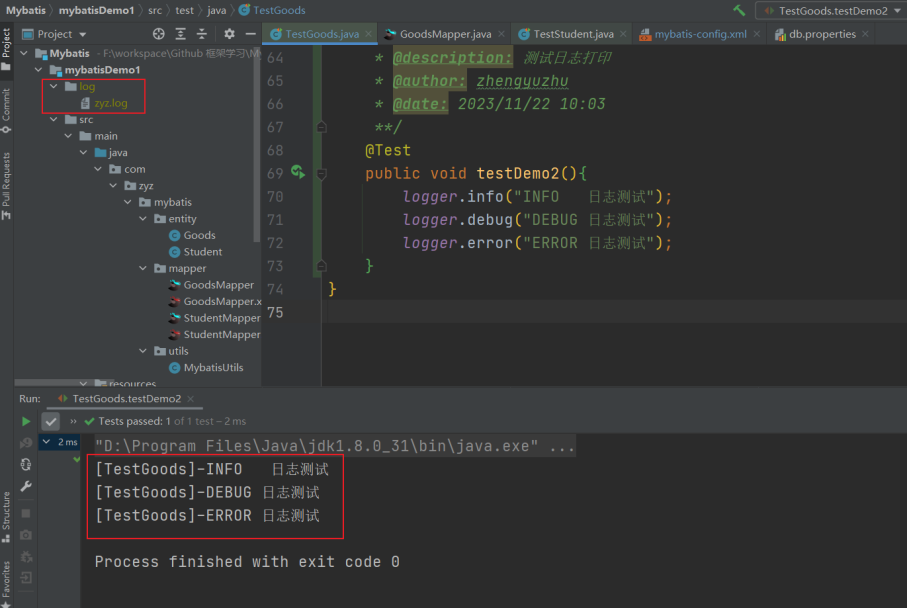Switch to the GoodsMapper.java tab
This screenshot has height=608, width=907.
point(445,34)
